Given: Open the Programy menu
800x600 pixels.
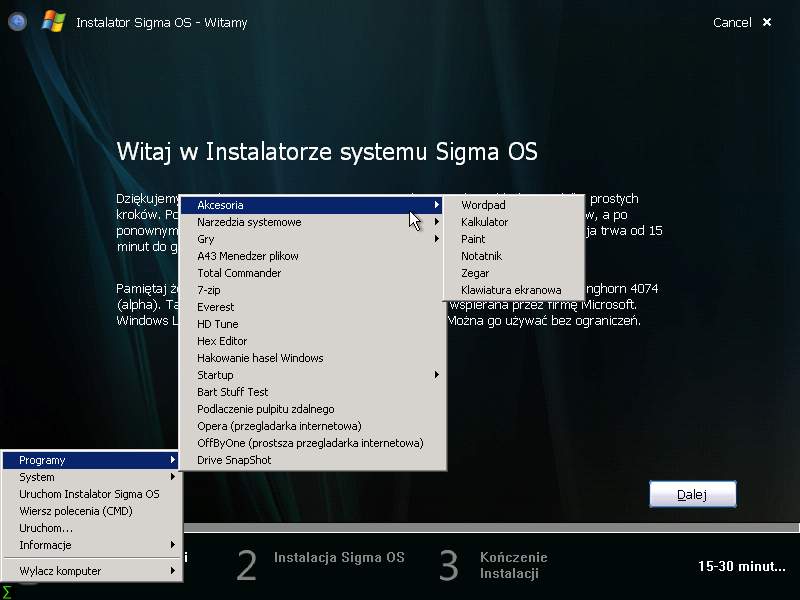Looking at the screenshot, I should (x=91, y=460).
